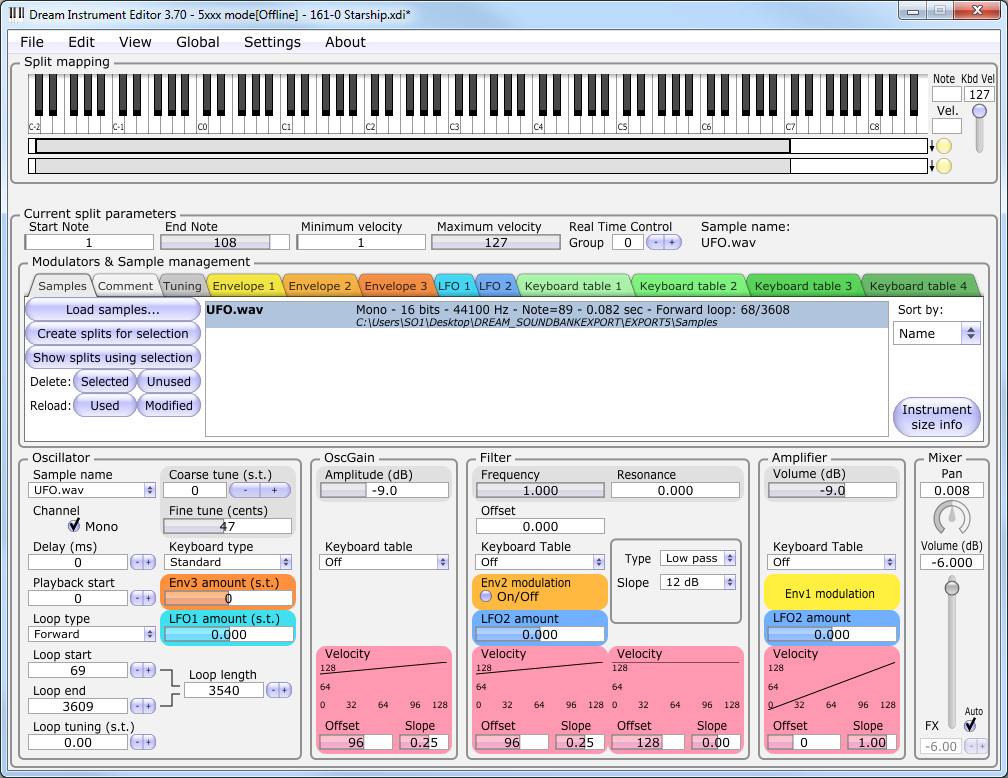The height and width of the screenshot is (778, 1008).
Task: Toggle the Auto FX checkbox
Action: (x=971, y=725)
